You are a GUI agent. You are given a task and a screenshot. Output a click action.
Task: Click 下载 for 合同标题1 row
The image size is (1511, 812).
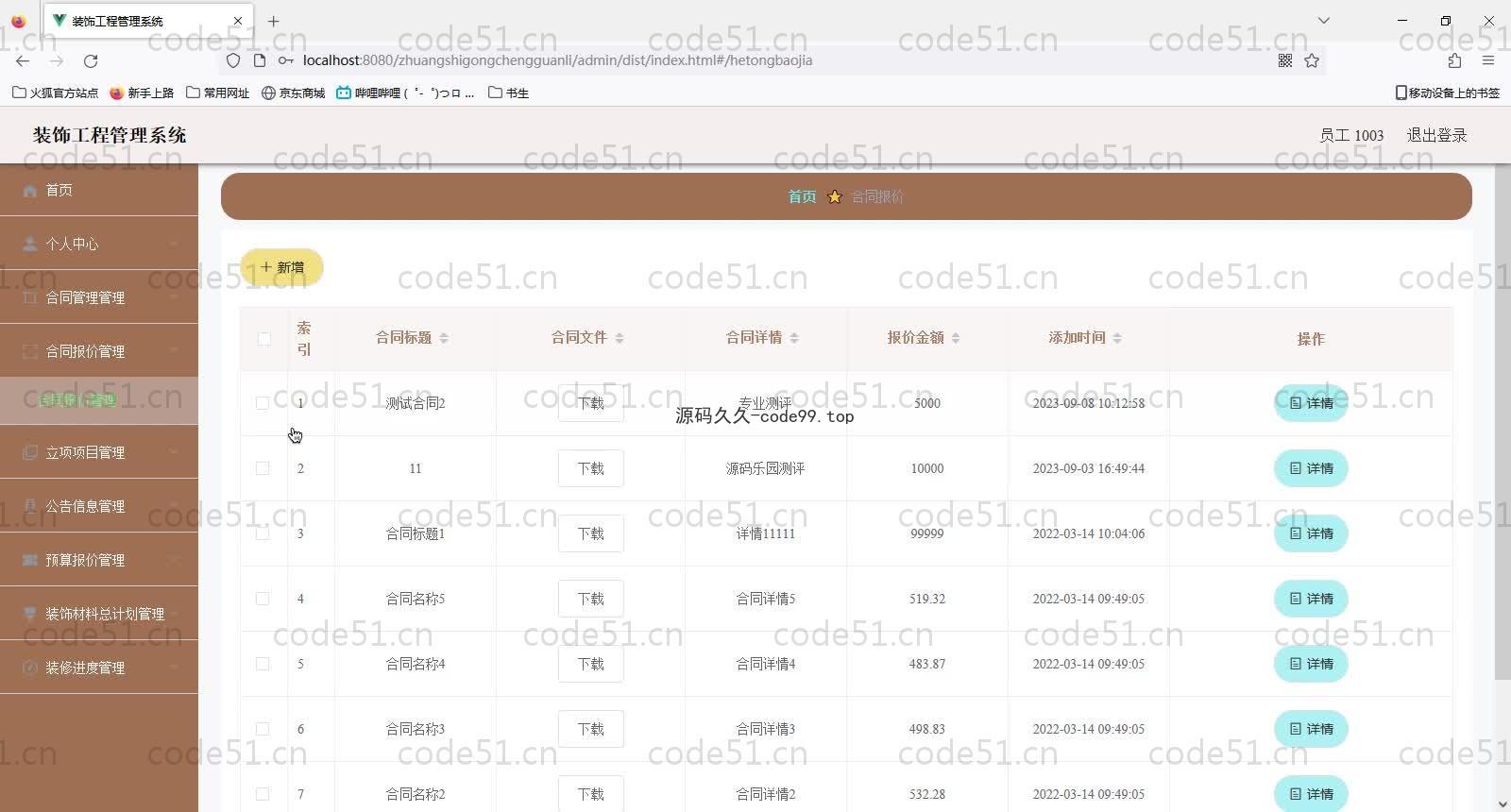pyautogui.click(x=591, y=533)
